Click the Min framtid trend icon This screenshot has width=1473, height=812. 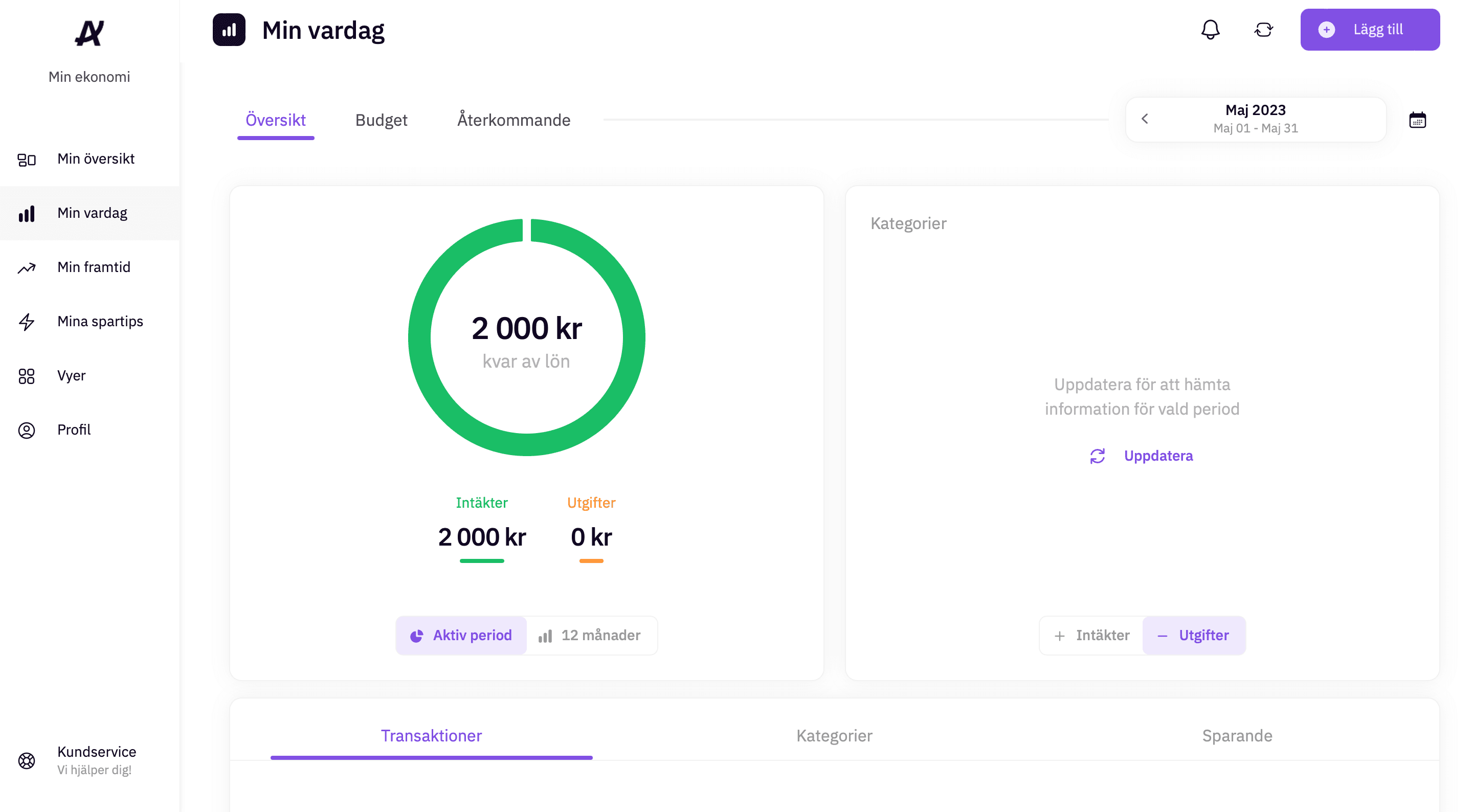(26, 267)
